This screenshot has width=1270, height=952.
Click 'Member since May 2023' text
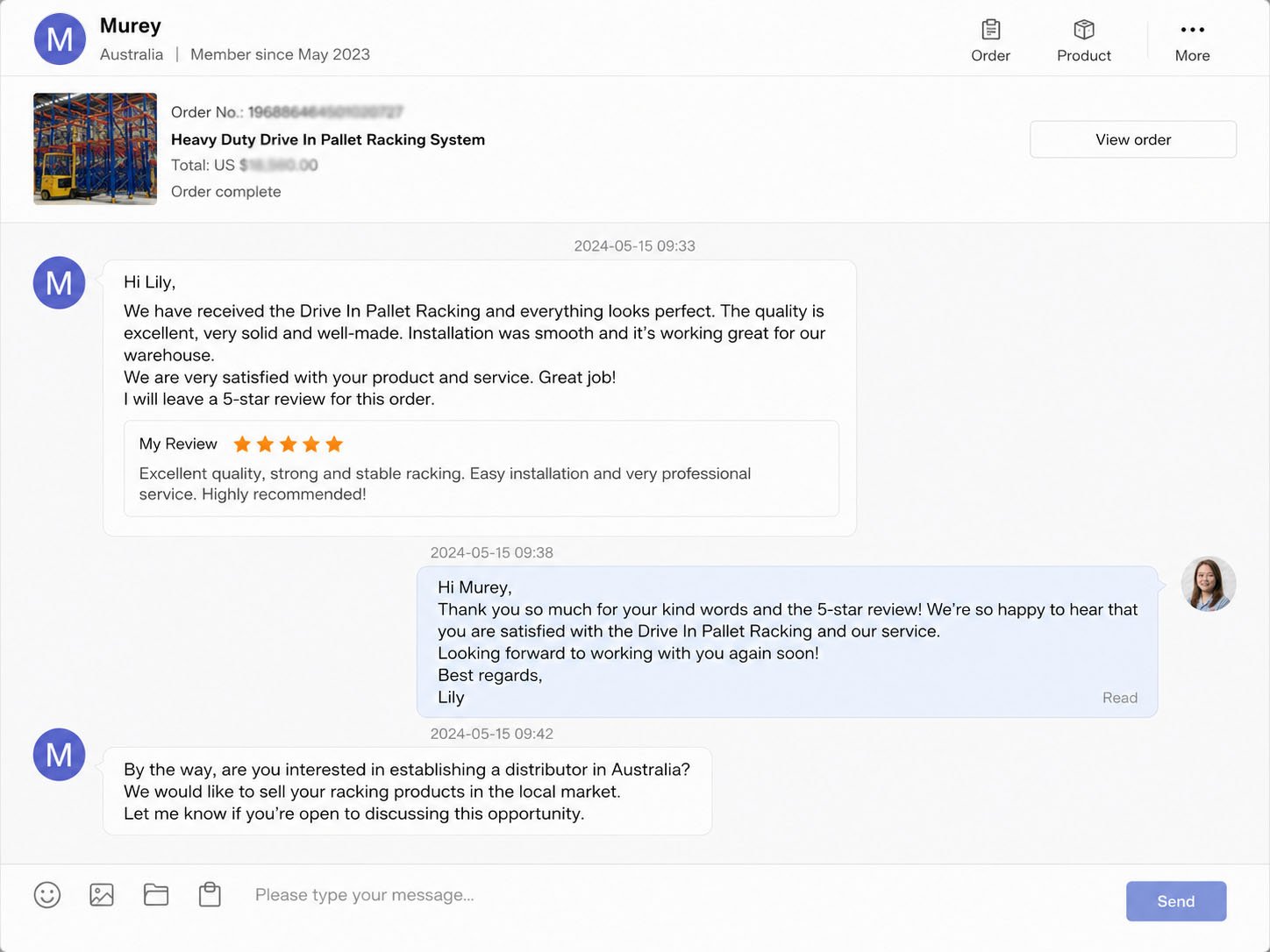pyautogui.click(x=280, y=54)
